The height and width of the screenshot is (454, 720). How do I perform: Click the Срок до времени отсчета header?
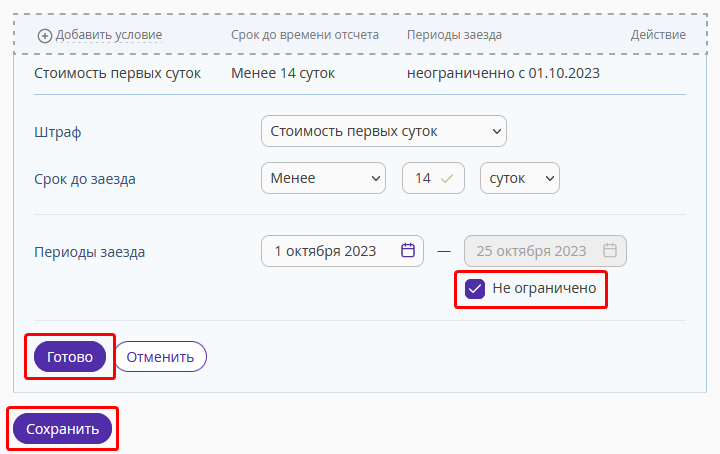pyautogui.click(x=305, y=35)
